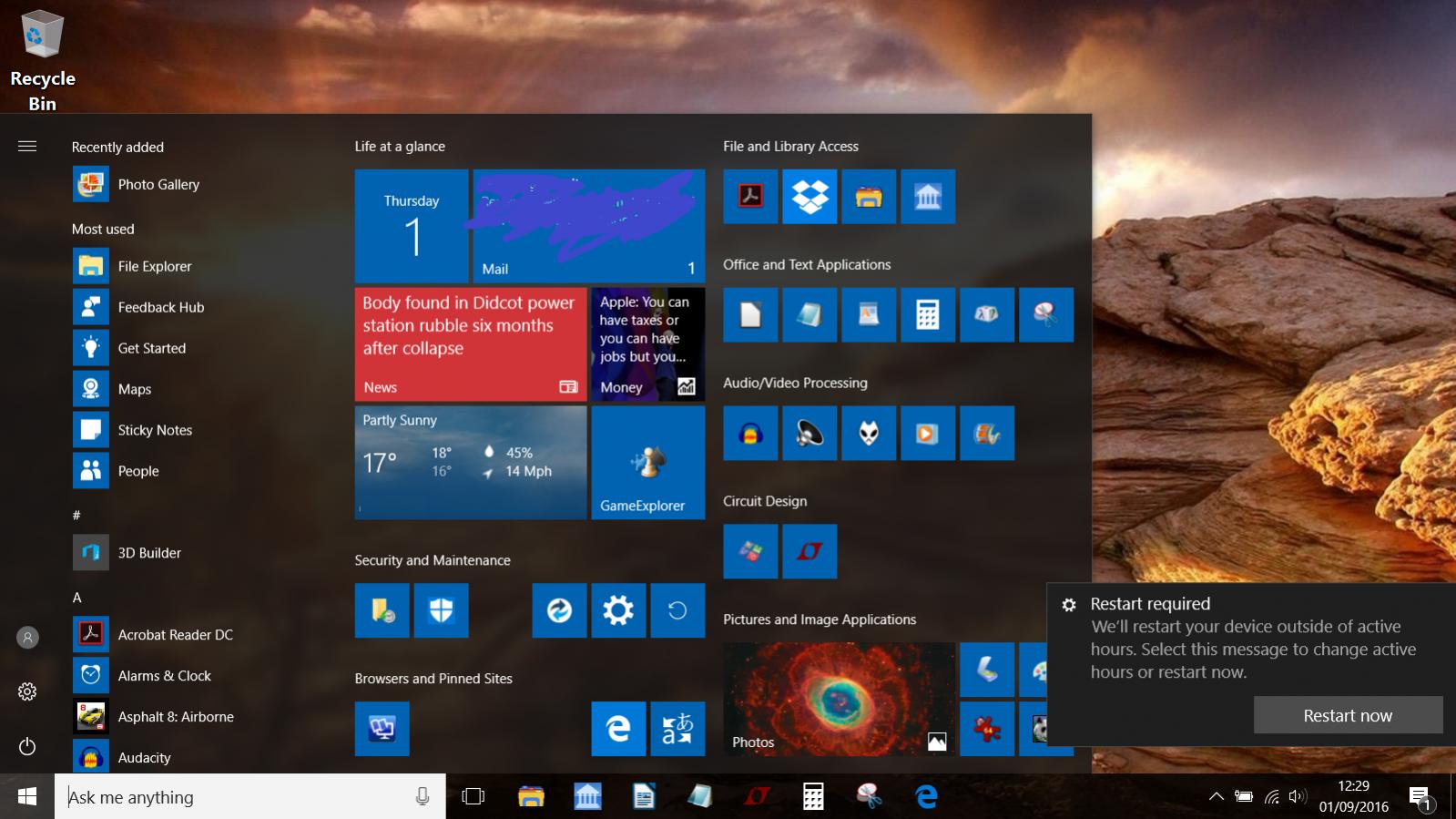Image resolution: width=1456 pixels, height=819 pixels.
Task: Open the GameExplorer tile
Action: click(x=647, y=463)
